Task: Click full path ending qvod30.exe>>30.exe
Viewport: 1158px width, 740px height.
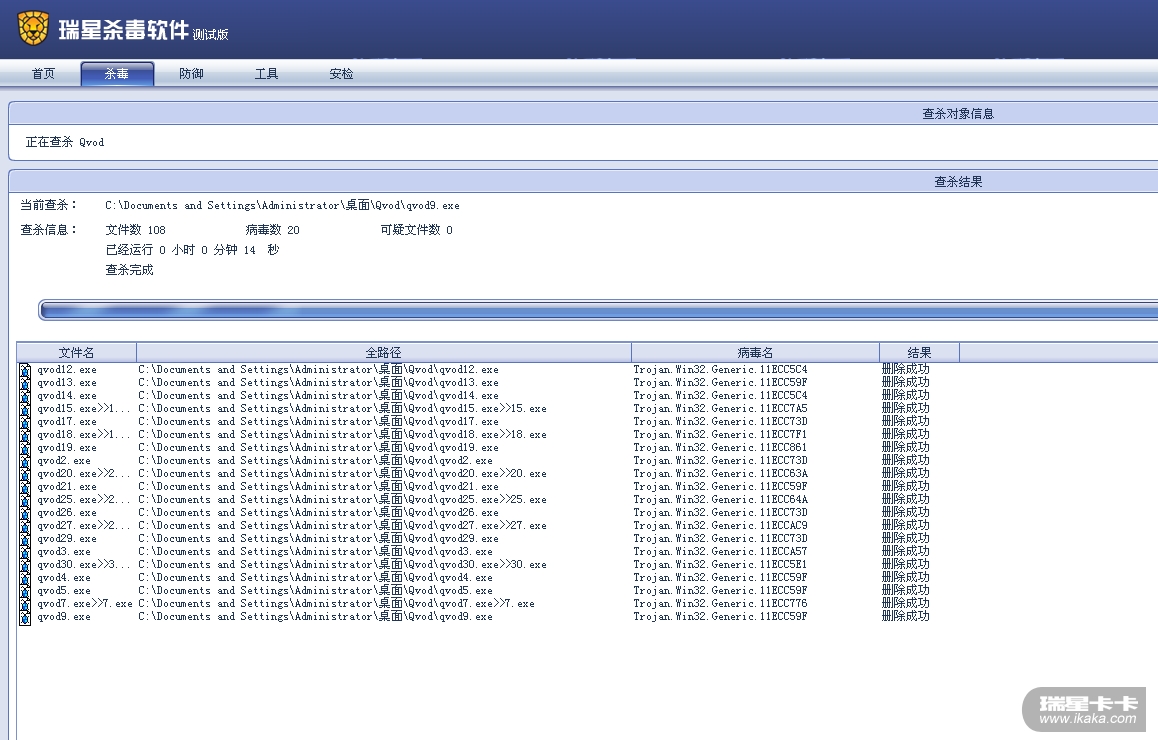Action: [x=342, y=565]
